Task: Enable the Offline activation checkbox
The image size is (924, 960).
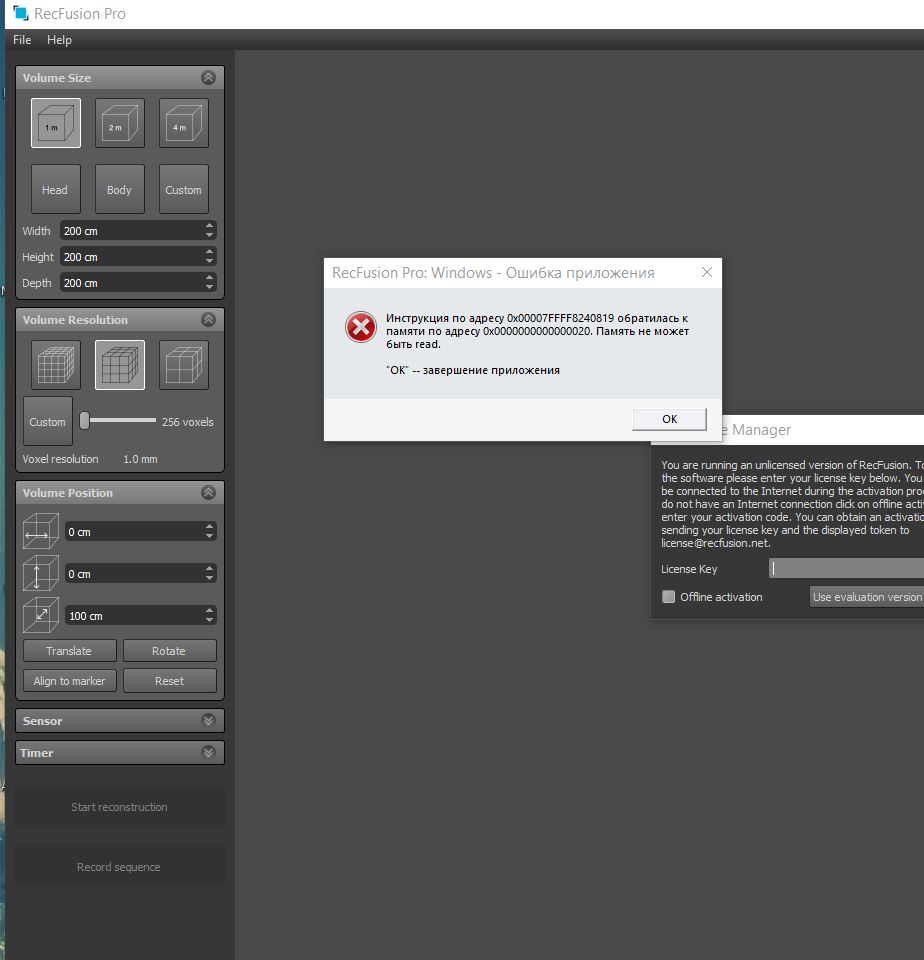Action: click(x=669, y=597)
